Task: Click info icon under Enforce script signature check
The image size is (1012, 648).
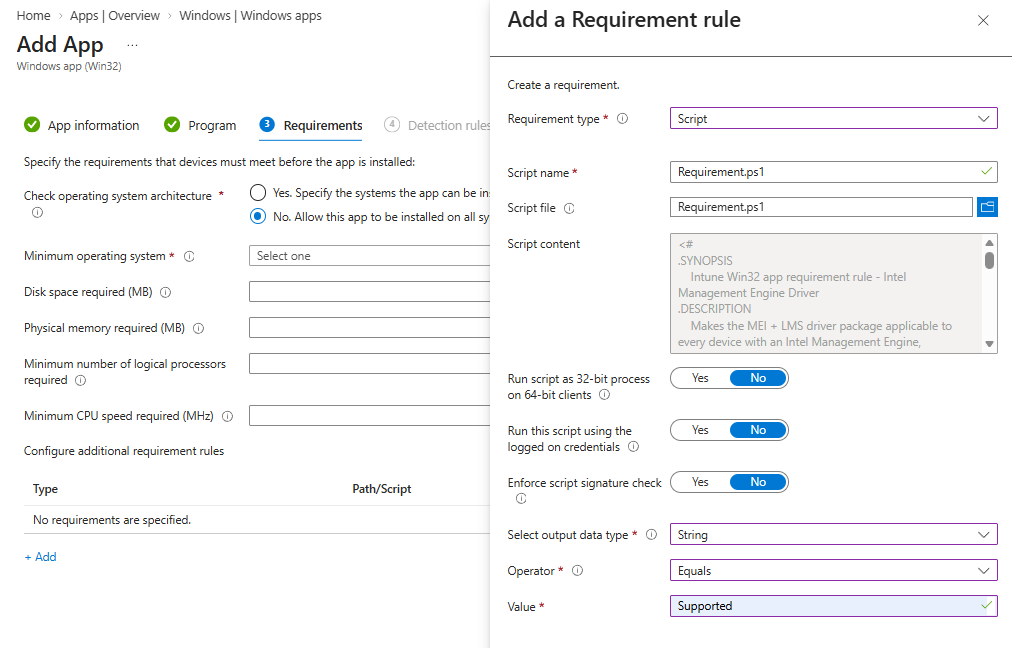Action: [521, 498]
